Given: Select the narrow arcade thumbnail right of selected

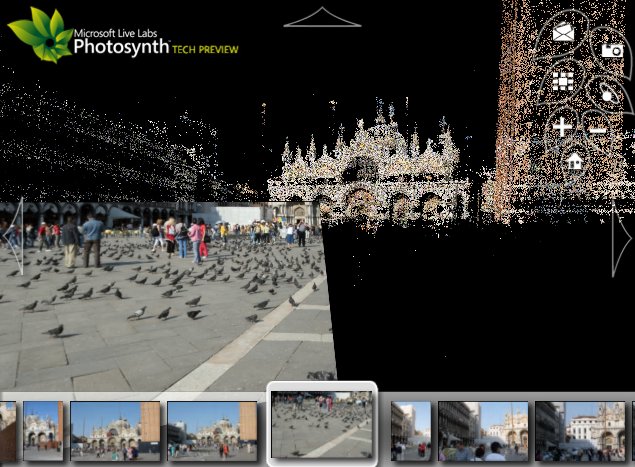Looking at the screenshot, I should pos(410,430).
